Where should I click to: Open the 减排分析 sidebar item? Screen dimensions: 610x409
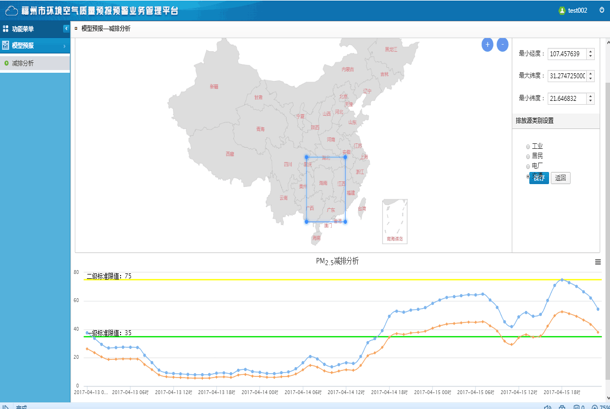(23, 63)
